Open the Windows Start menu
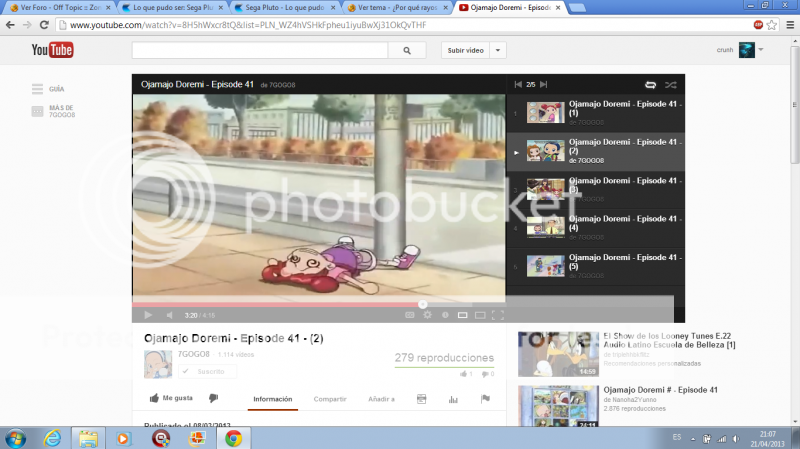This screenshot has width=800, height=449. pyautogui.click(x=15, y=438)
